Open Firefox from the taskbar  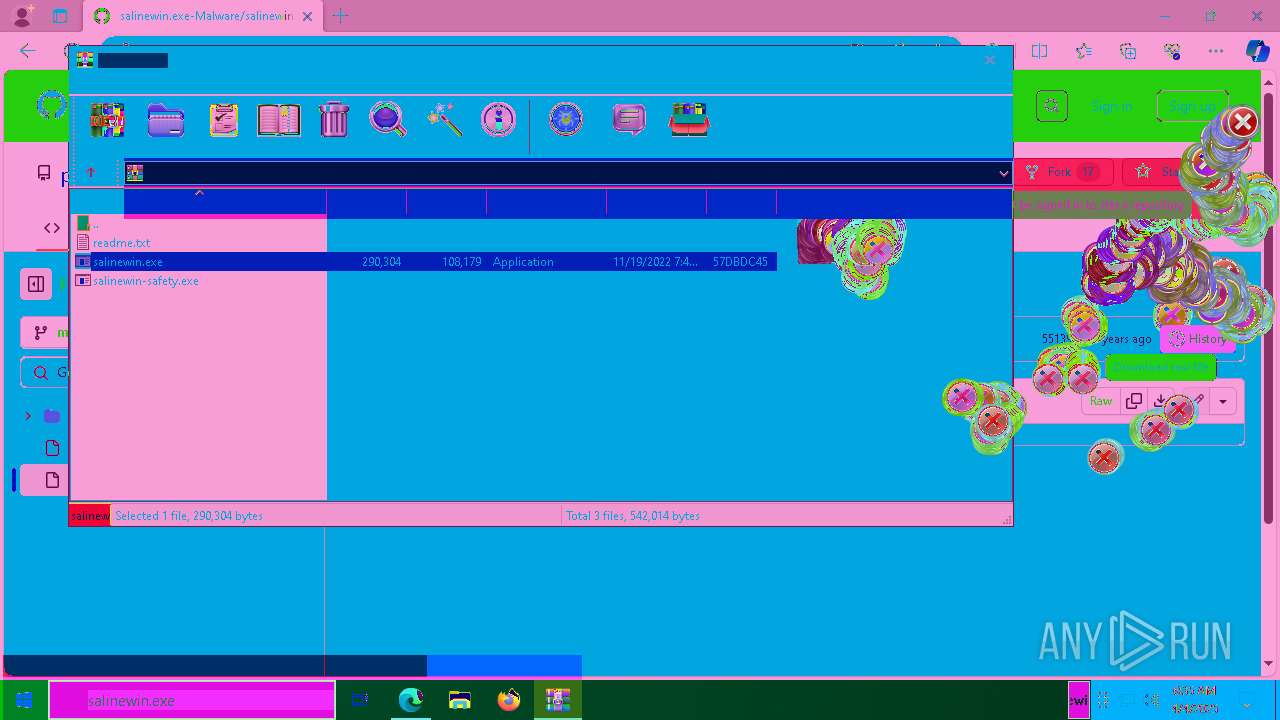coord(509,700)
